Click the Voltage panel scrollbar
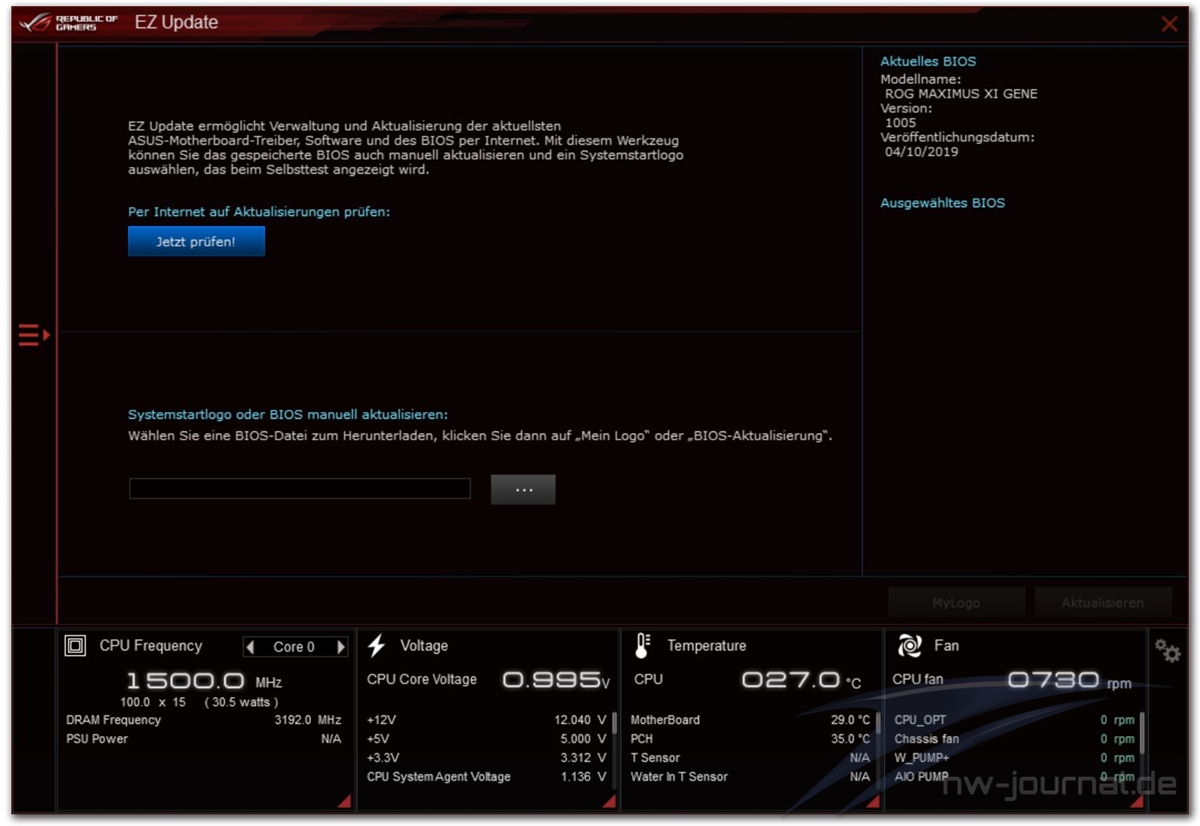Image resolution: width=1200 pixels, height=826 pixels. tap(614, 724)
